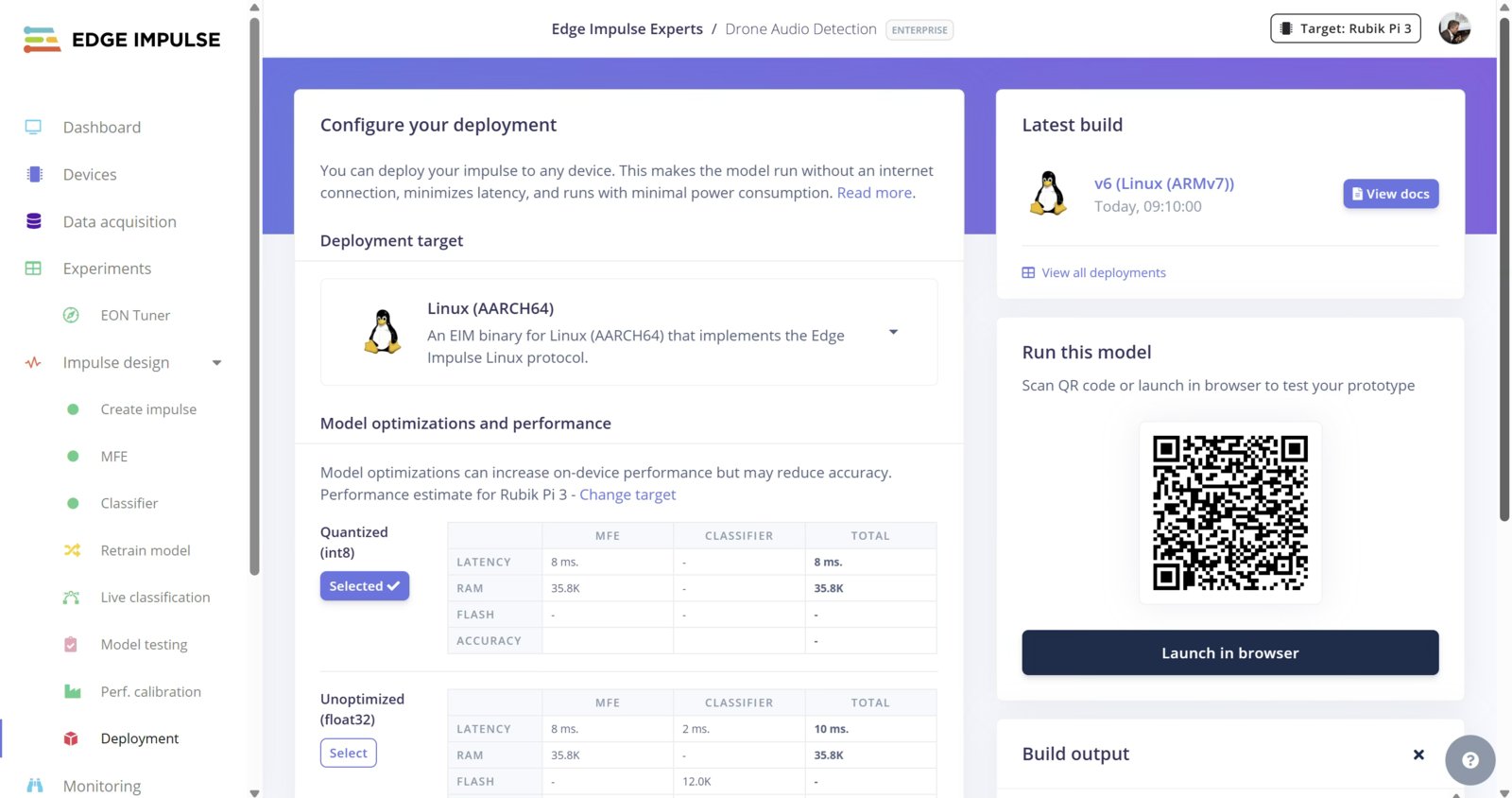Click the sidebar vertical scrollbar

(254, 295)
